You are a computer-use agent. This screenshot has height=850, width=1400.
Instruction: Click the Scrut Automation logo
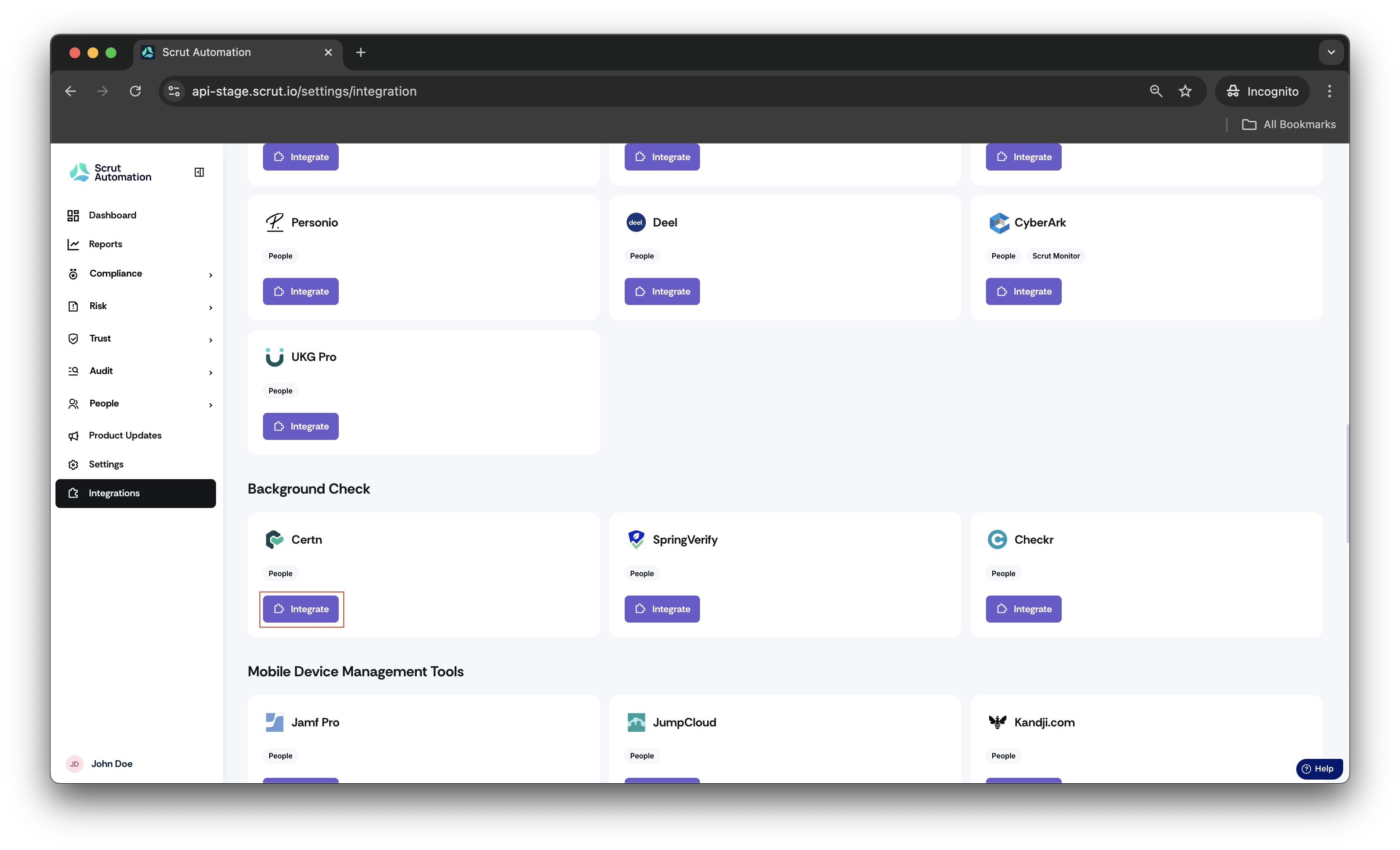tap(110, 172)
